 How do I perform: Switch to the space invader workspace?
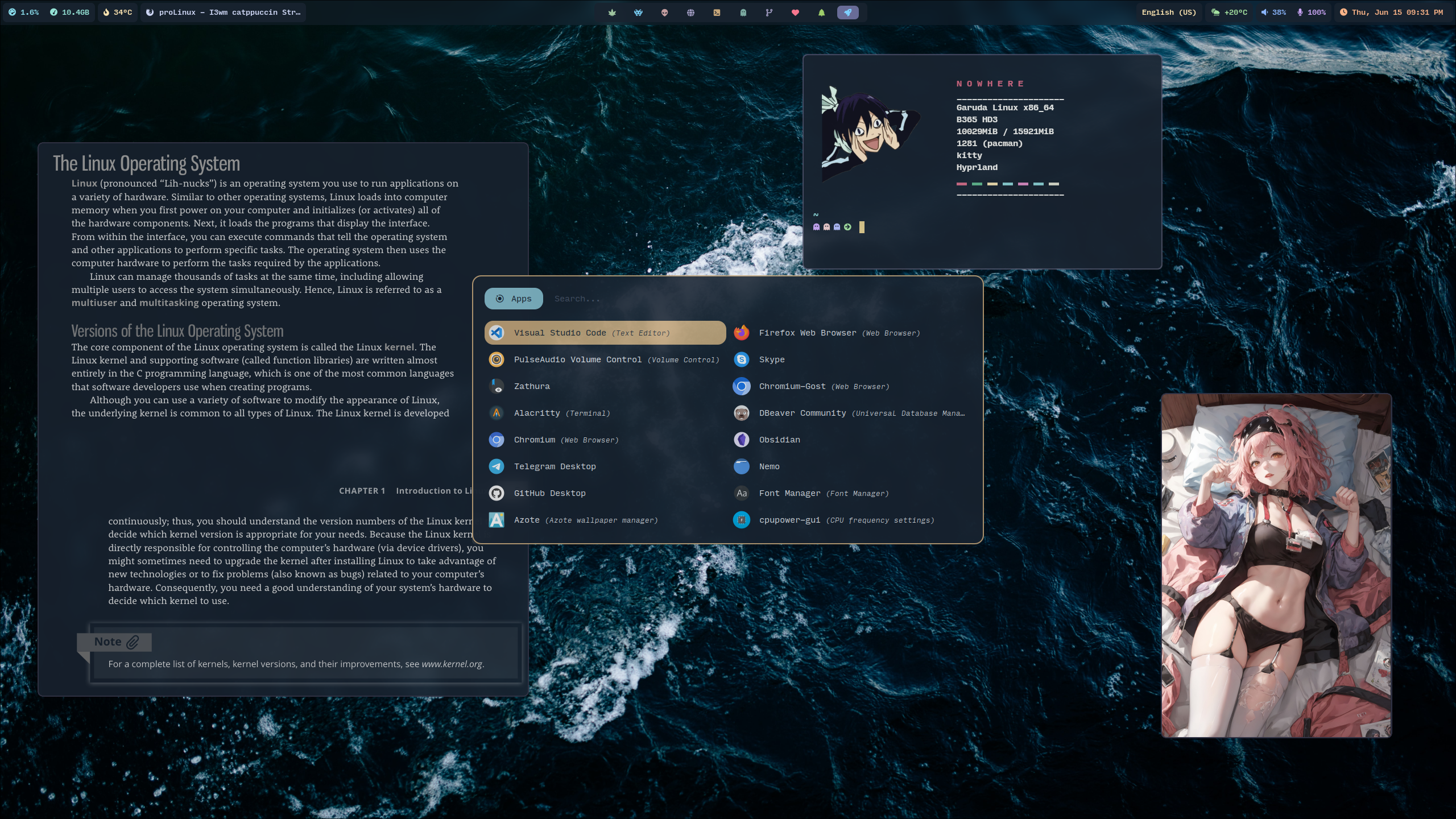point(638,13)
